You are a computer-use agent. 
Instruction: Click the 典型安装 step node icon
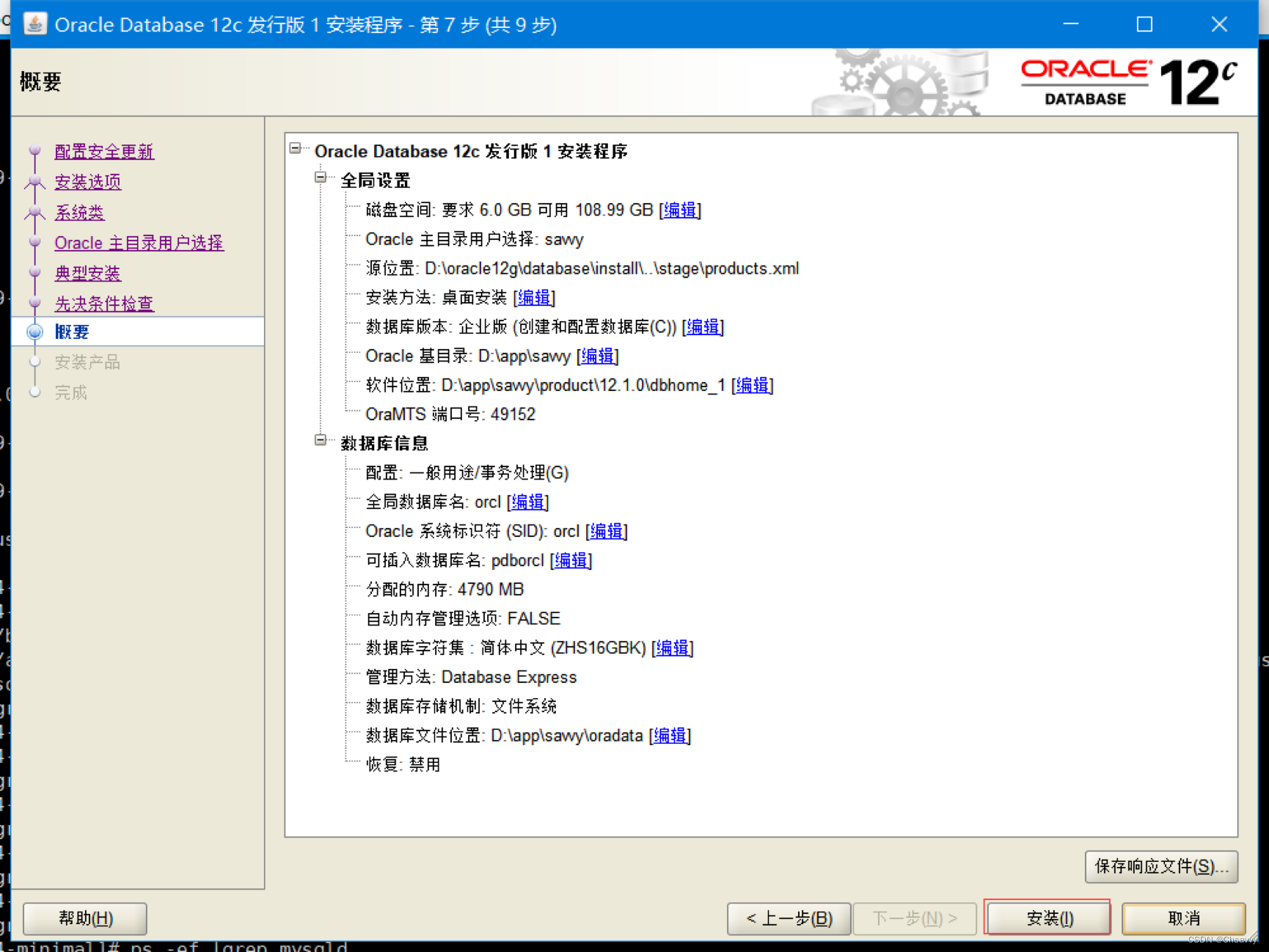[x=34, y=273]
